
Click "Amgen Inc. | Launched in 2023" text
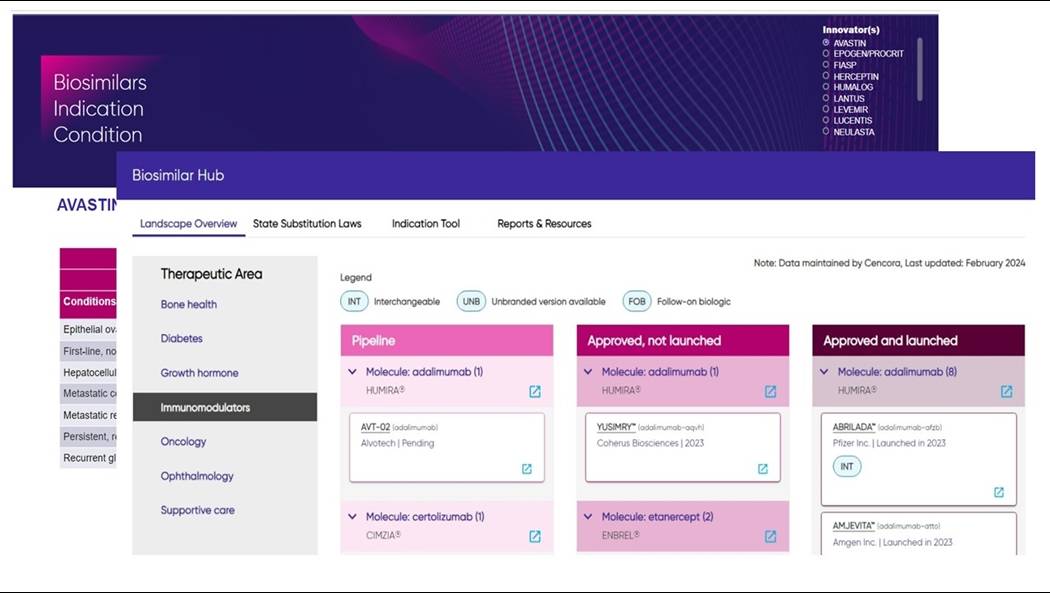click(x=893, y=543)
